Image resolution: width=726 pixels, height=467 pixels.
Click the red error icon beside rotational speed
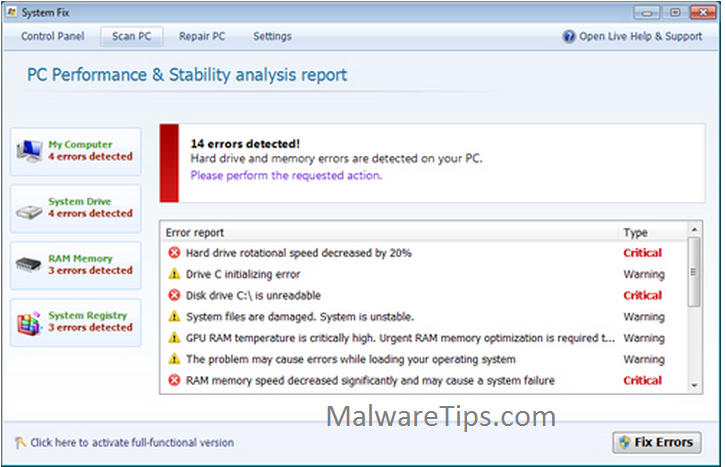coord(174,253)
